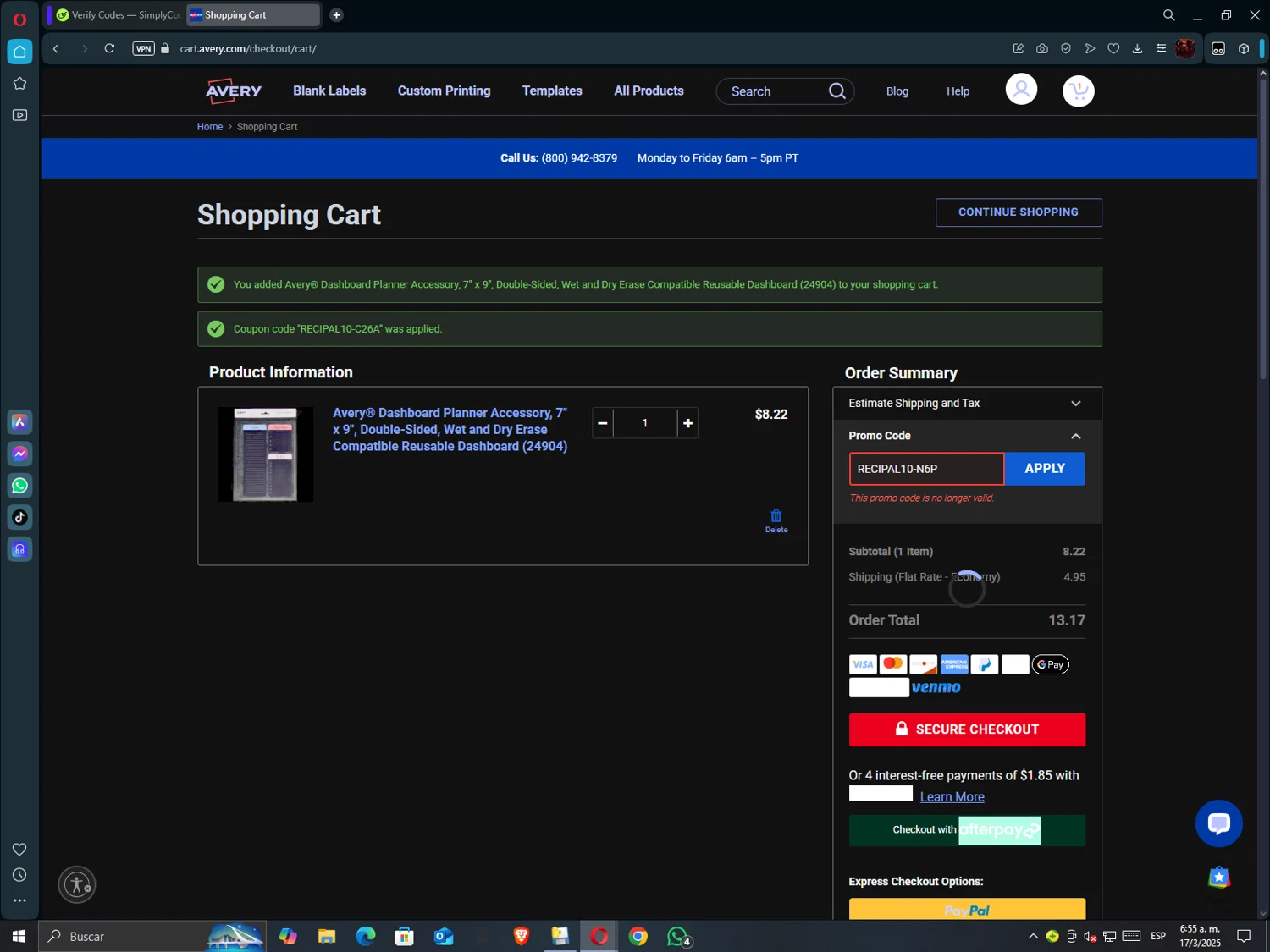The image size is (1270, 952).
Task: Proceed to Secure Checkout
Action: click(x=967, y=729)
